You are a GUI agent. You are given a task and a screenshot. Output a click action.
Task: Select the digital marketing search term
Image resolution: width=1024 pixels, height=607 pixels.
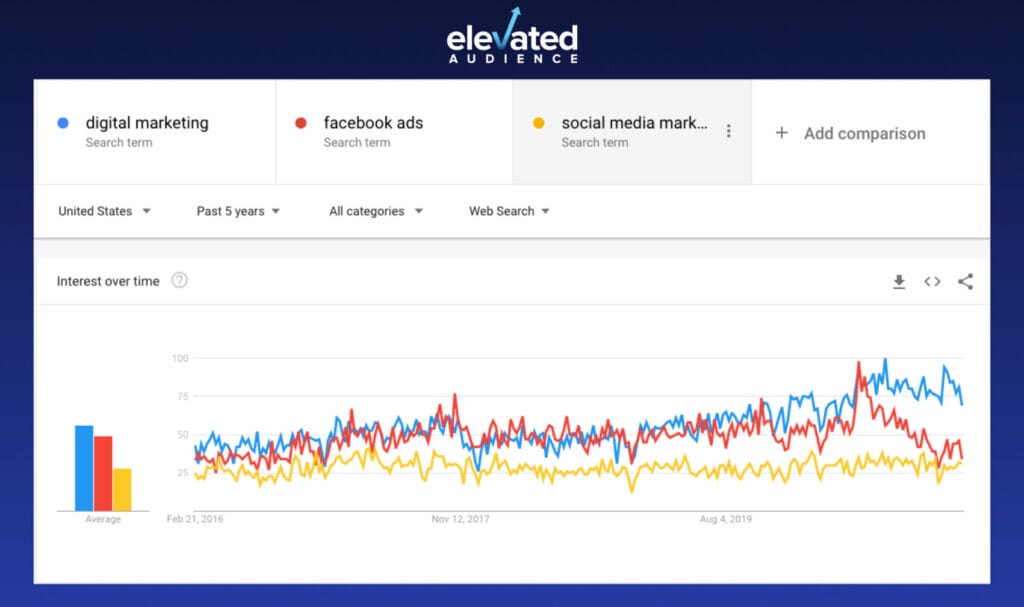147,123
